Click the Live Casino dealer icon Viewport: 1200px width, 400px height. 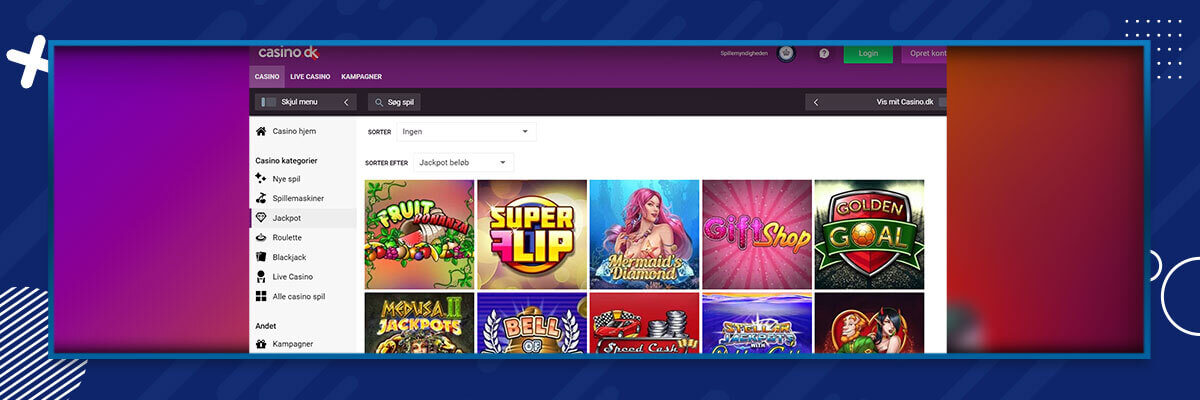point(261,276)
